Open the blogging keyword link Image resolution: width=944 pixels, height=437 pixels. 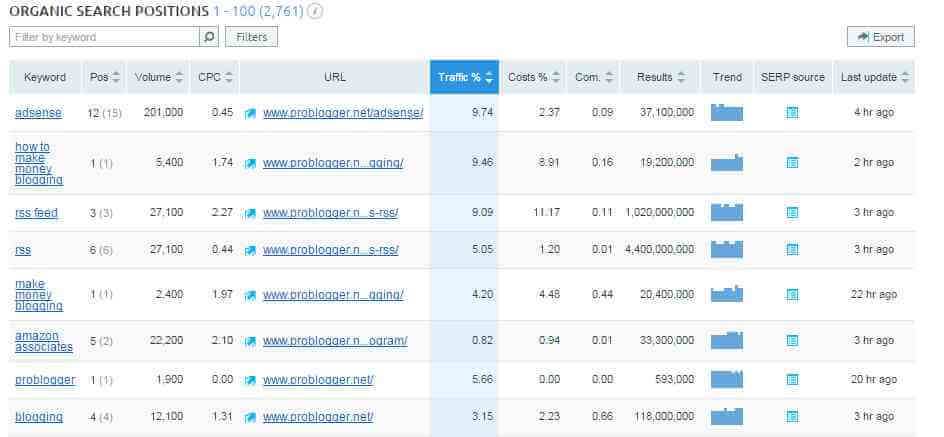[x=39, y=417]
